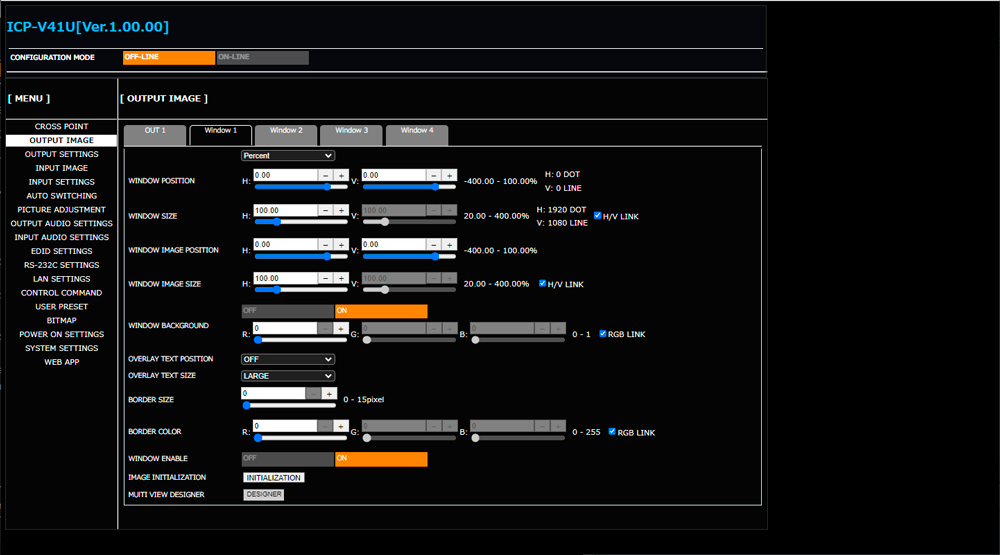Click plus button for Window Image Size H

click(341, 279)
